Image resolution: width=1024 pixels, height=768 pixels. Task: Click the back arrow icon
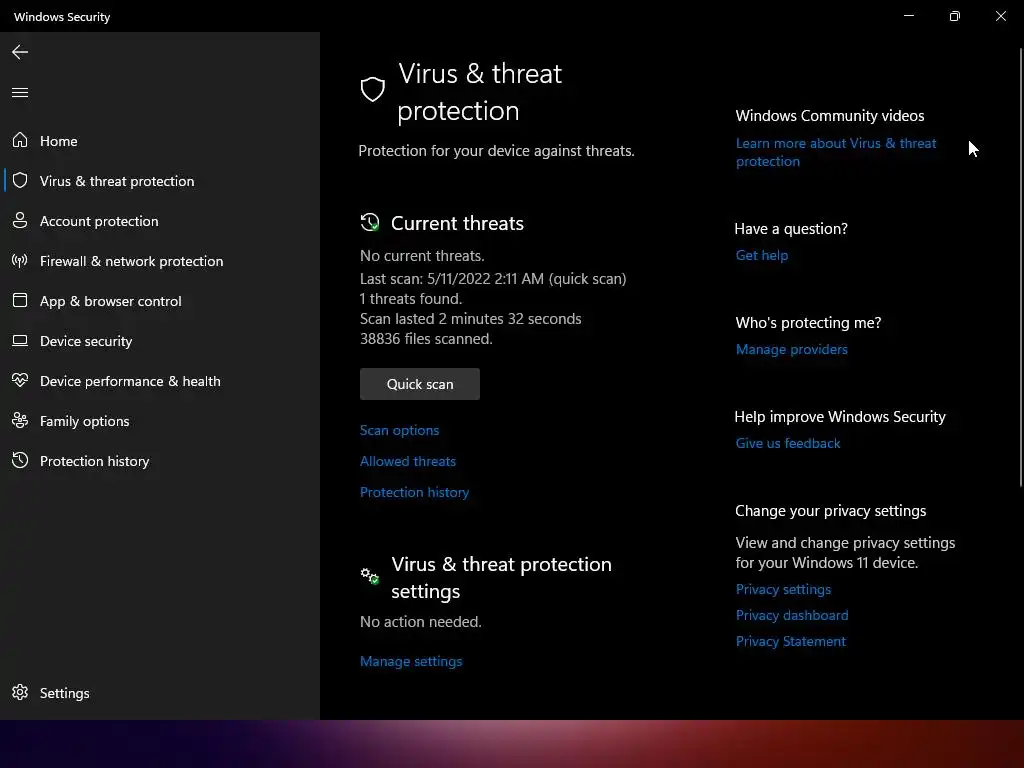20,52
